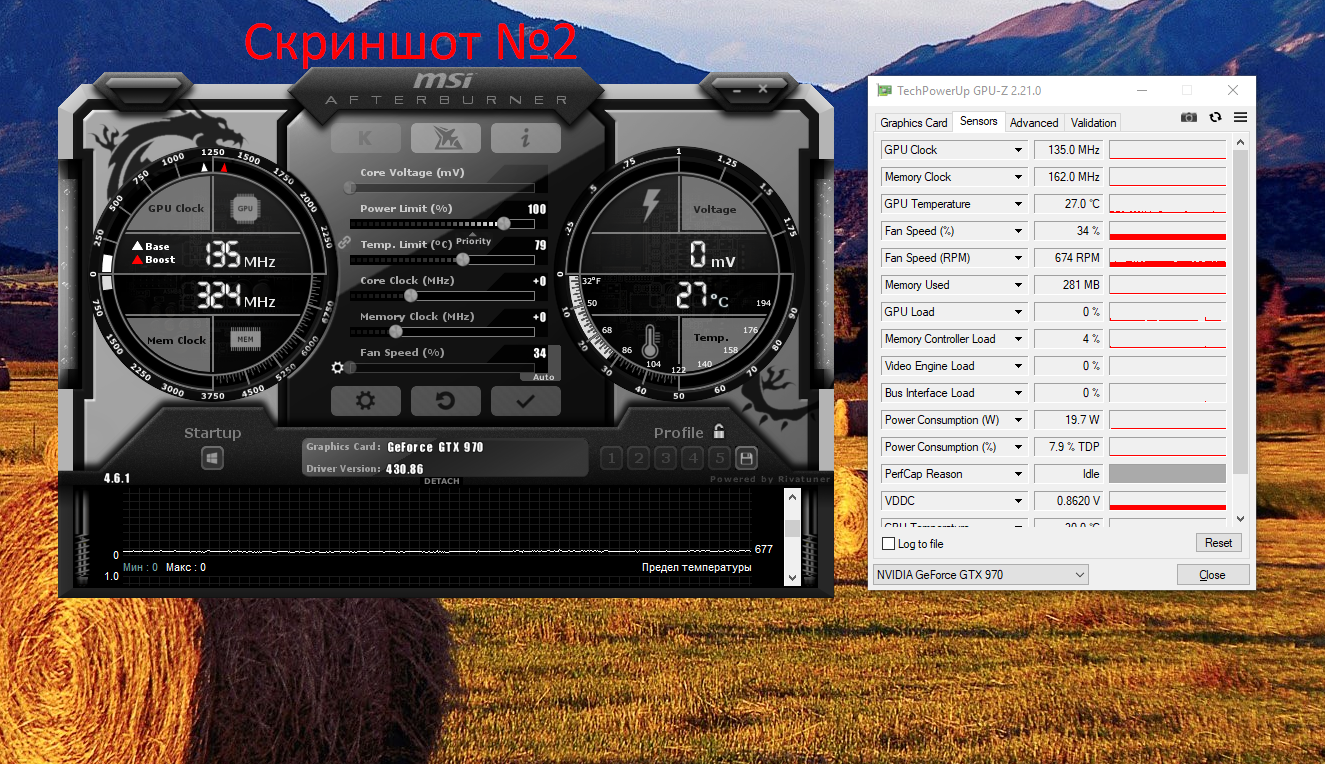This screenshot has height=764, width=1325.
Task: Click the Power Consumption value 19.7 W
Action: click(x=1071, y=420)
